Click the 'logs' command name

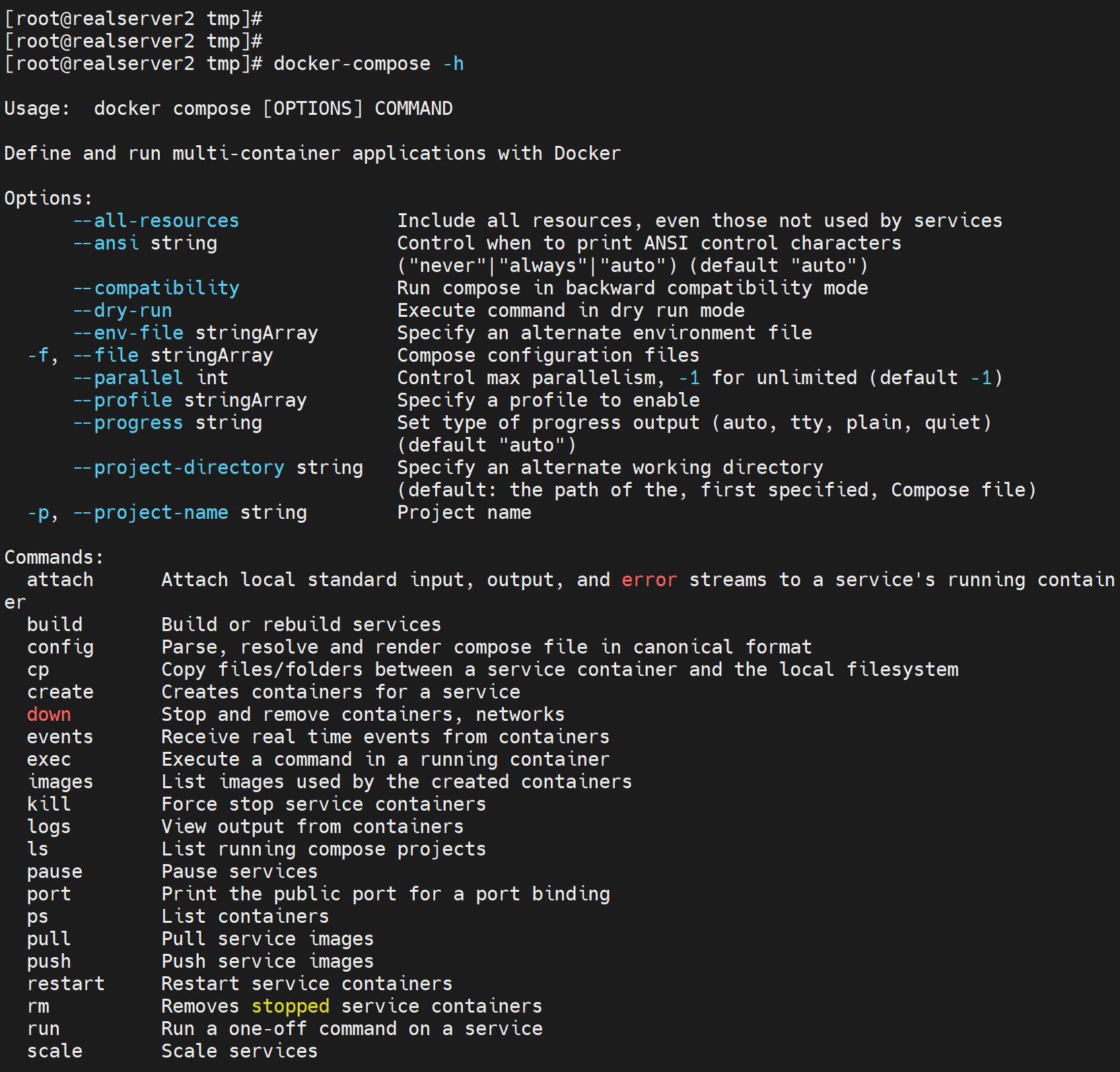pyautogui.click(x=49, y=826)
